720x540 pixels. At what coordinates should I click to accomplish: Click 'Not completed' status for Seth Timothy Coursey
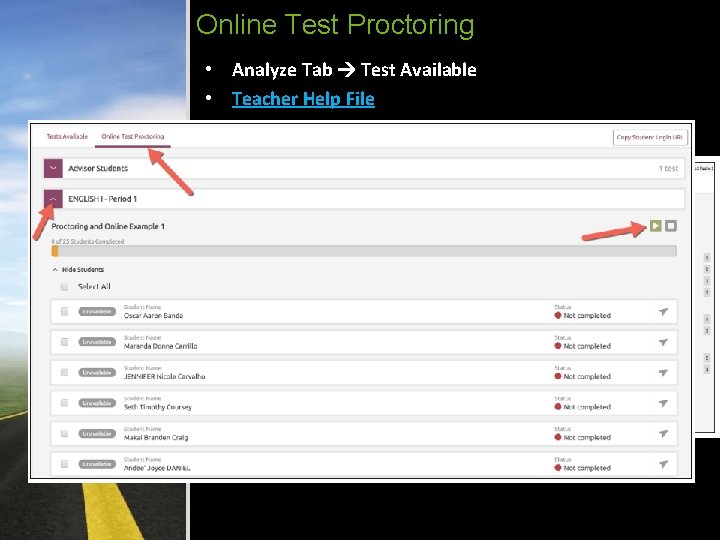click(x=587, y=407)
